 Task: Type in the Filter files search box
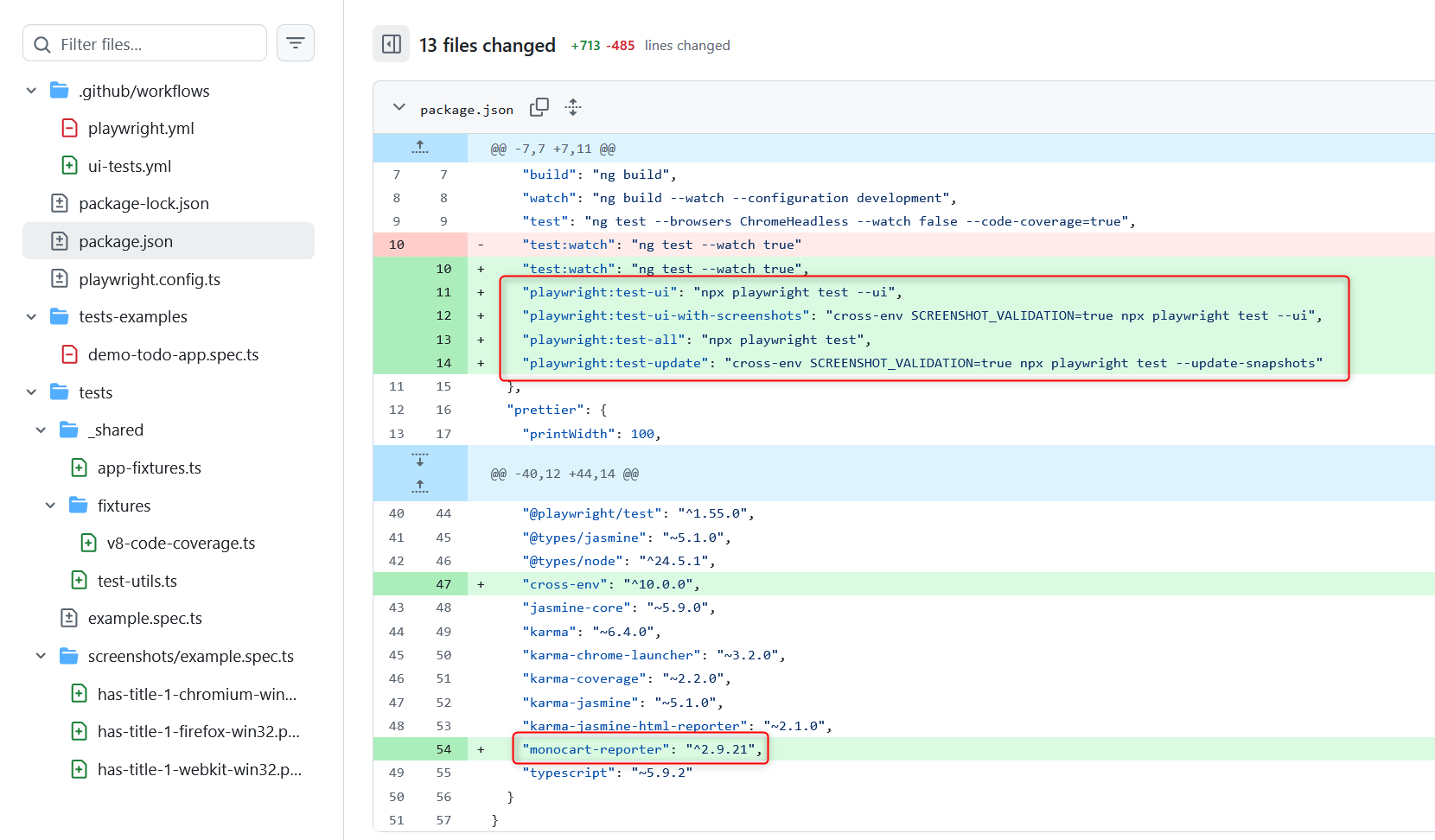tap(156, 44)
